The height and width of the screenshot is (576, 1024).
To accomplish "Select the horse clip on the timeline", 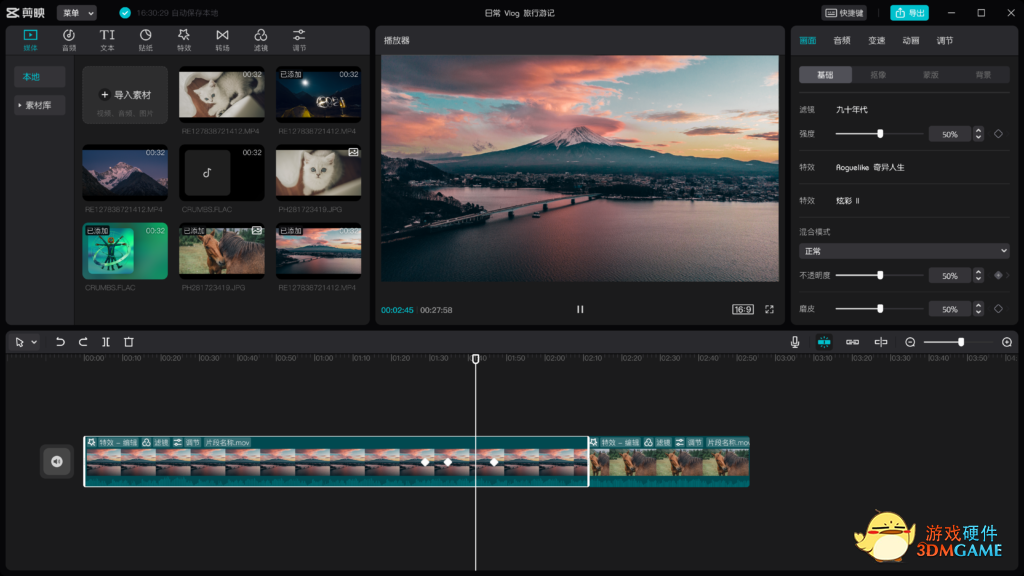I will click(x=669, y=461).
